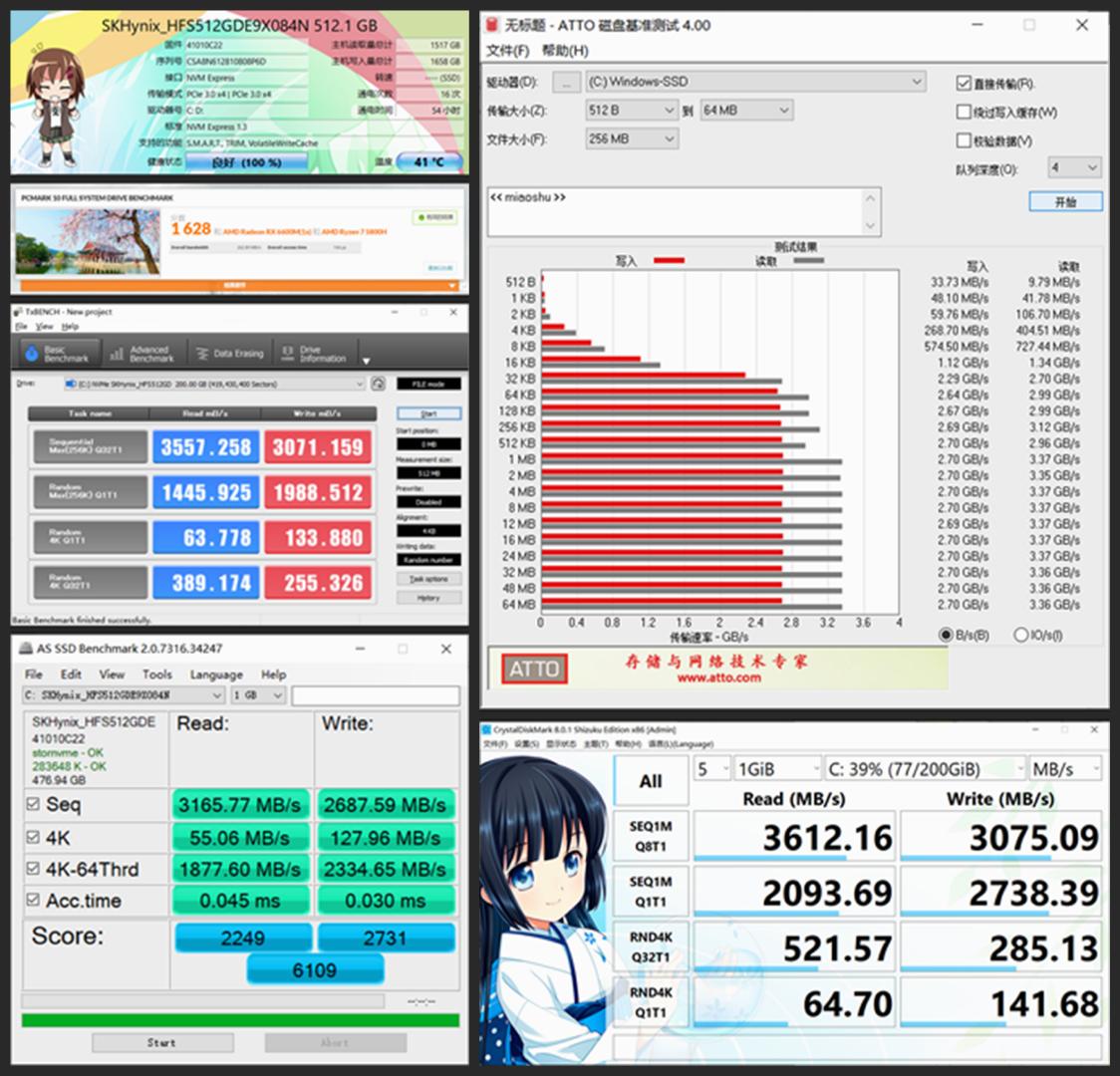Enable 校验数据 in ATTO
Image resolution: width=1120 pixels, height=1076 pixels.
[963, 139]
